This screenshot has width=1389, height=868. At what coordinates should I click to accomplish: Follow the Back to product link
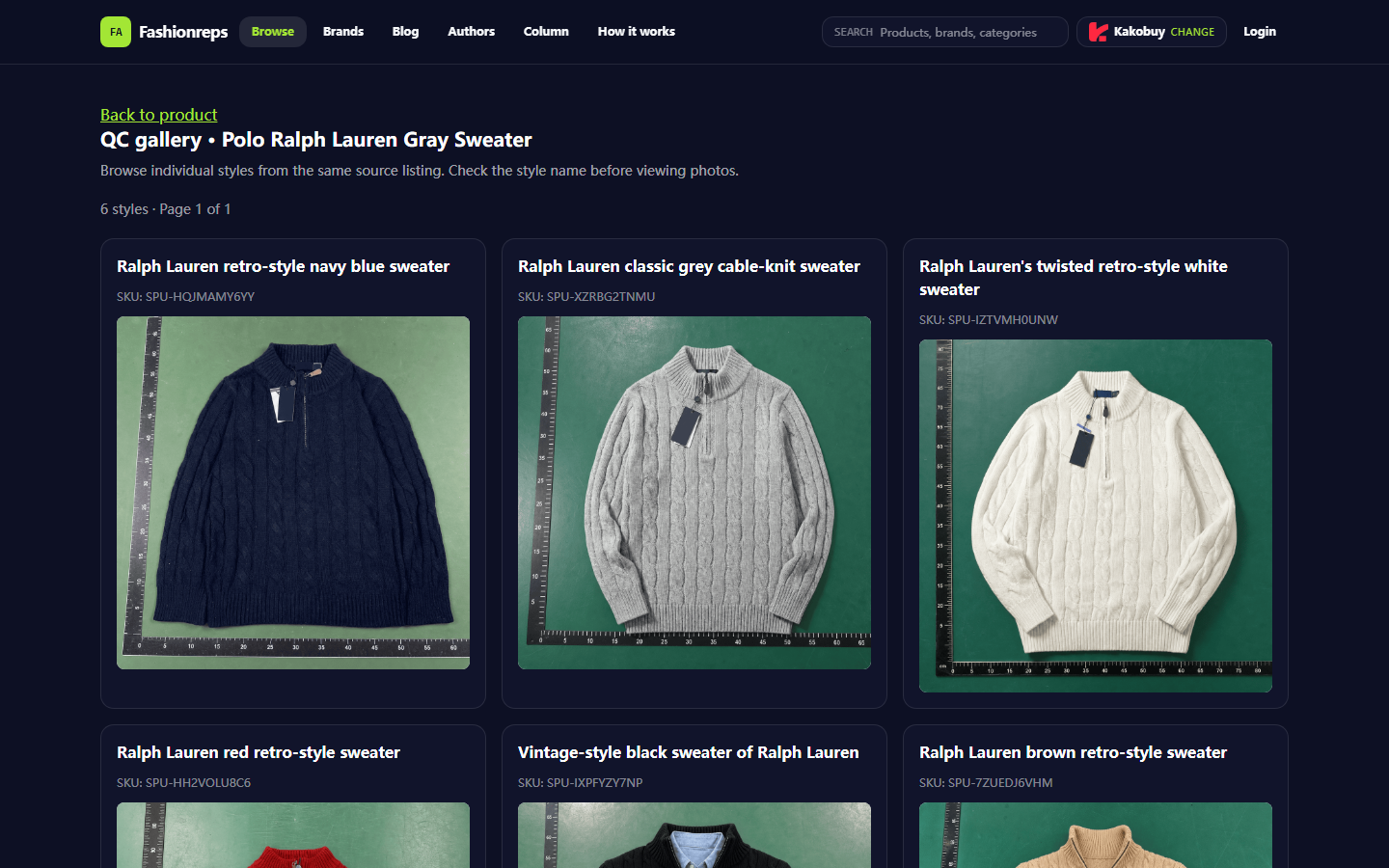[x=159, y=115]
